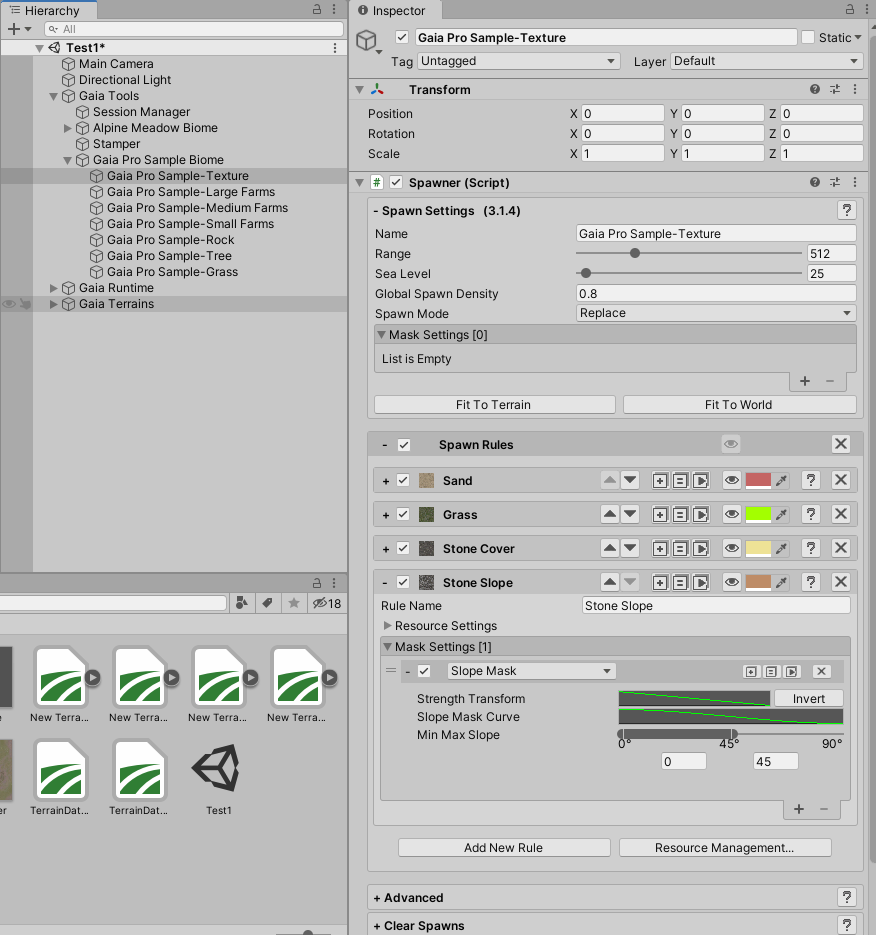Filter project by label tag icon
Image resolution: width=876 pixels, height=935 pixels.
point(268,603)
